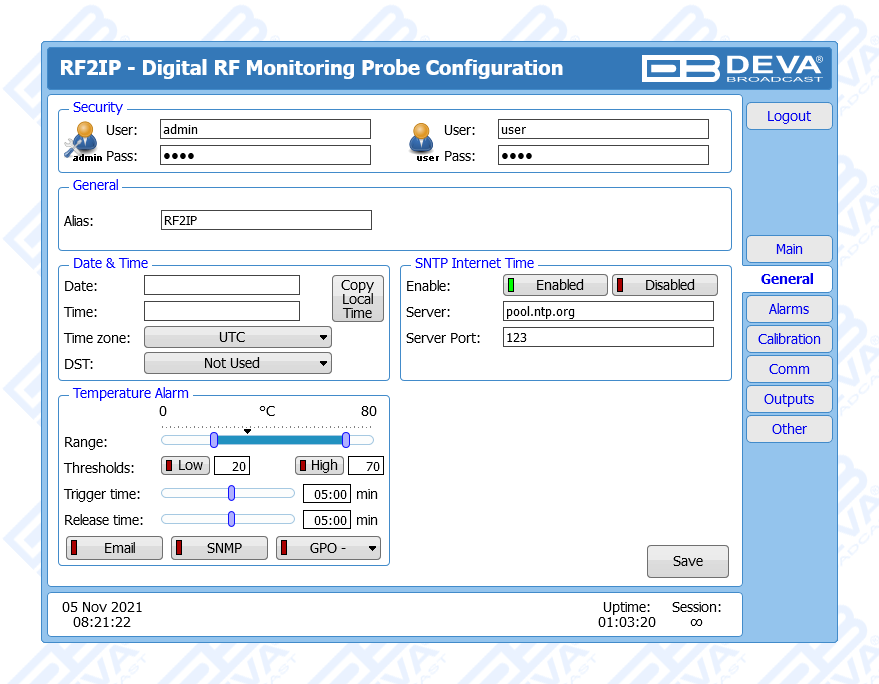Toggle Email alarm notification
This screenshot has height=684, width=879.
(114, 548)
